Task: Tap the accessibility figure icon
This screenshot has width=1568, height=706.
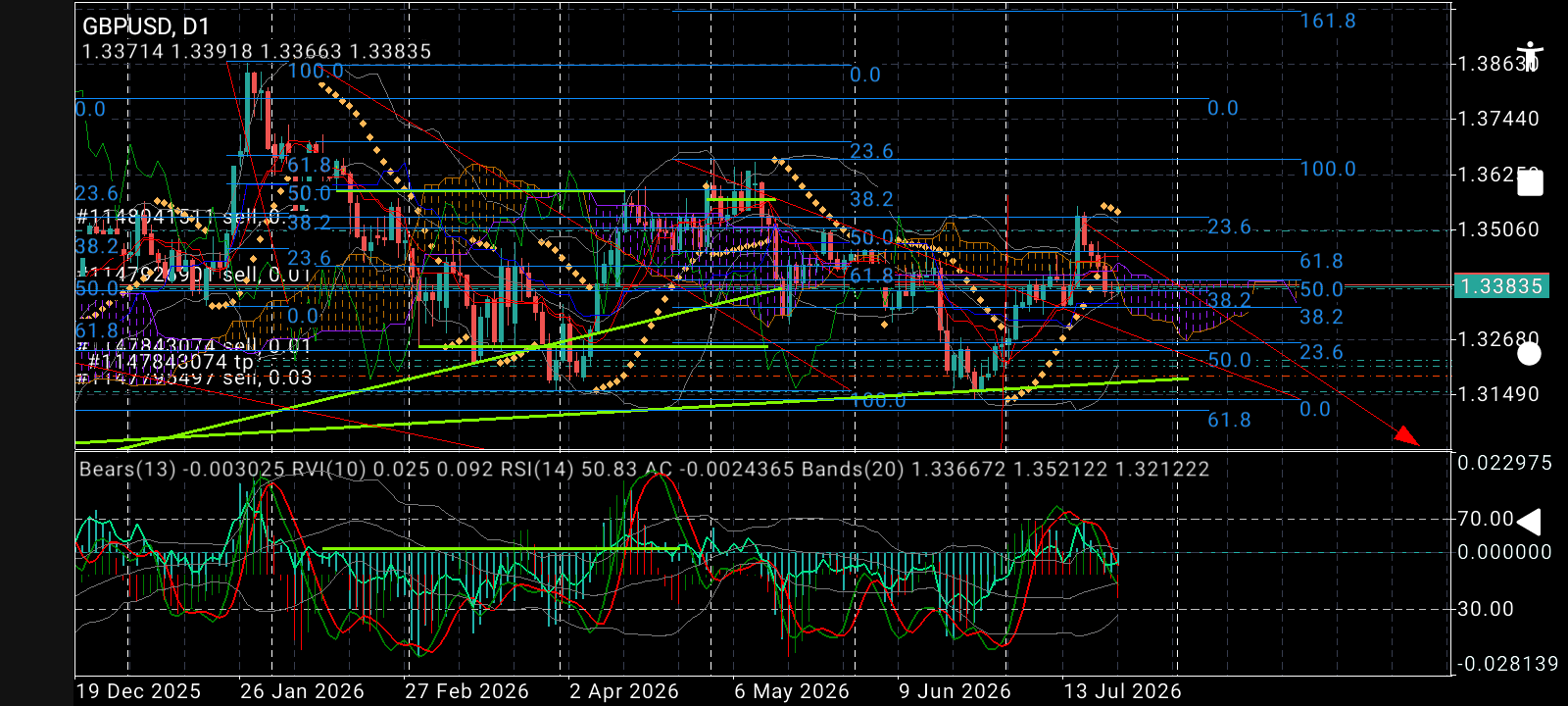Action: pos(1529,56)
